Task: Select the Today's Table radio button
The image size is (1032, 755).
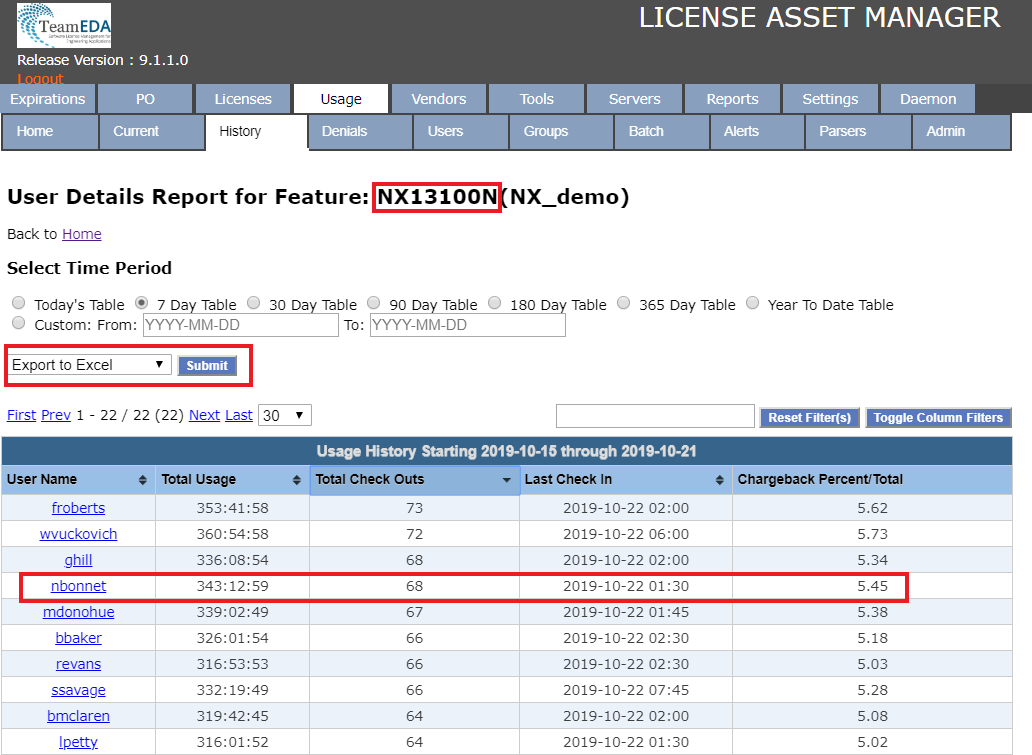Action: 19,303
